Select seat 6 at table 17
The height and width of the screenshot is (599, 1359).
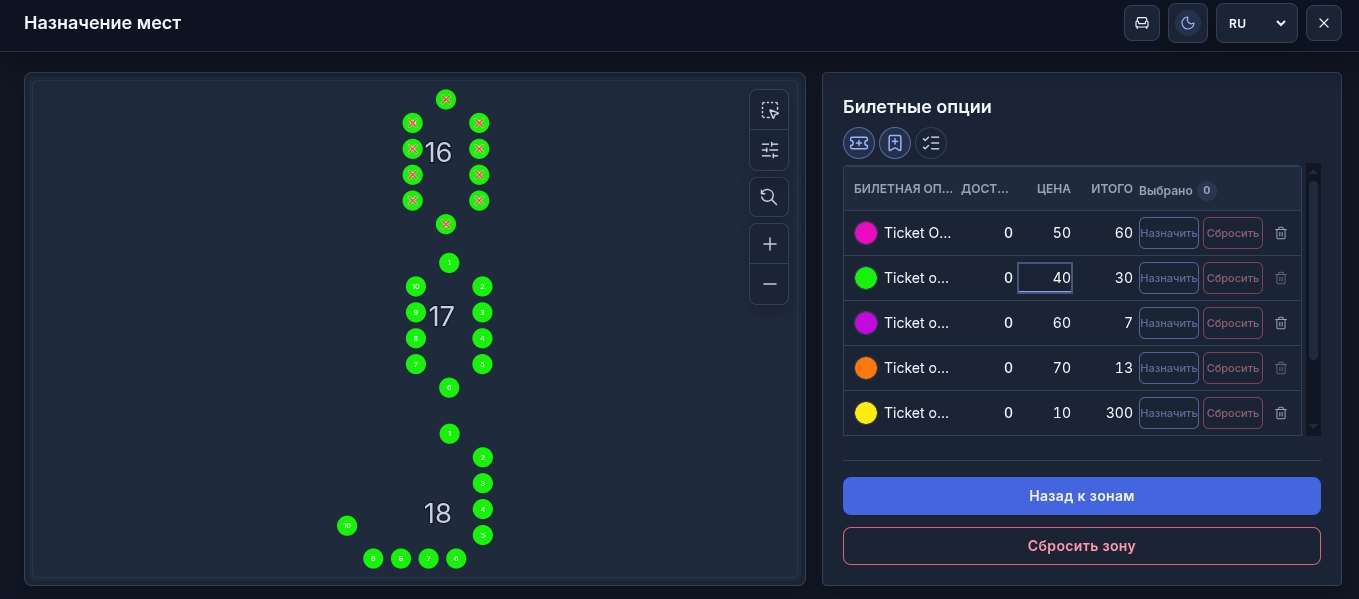pyautogui.click(x=450, y=387)
